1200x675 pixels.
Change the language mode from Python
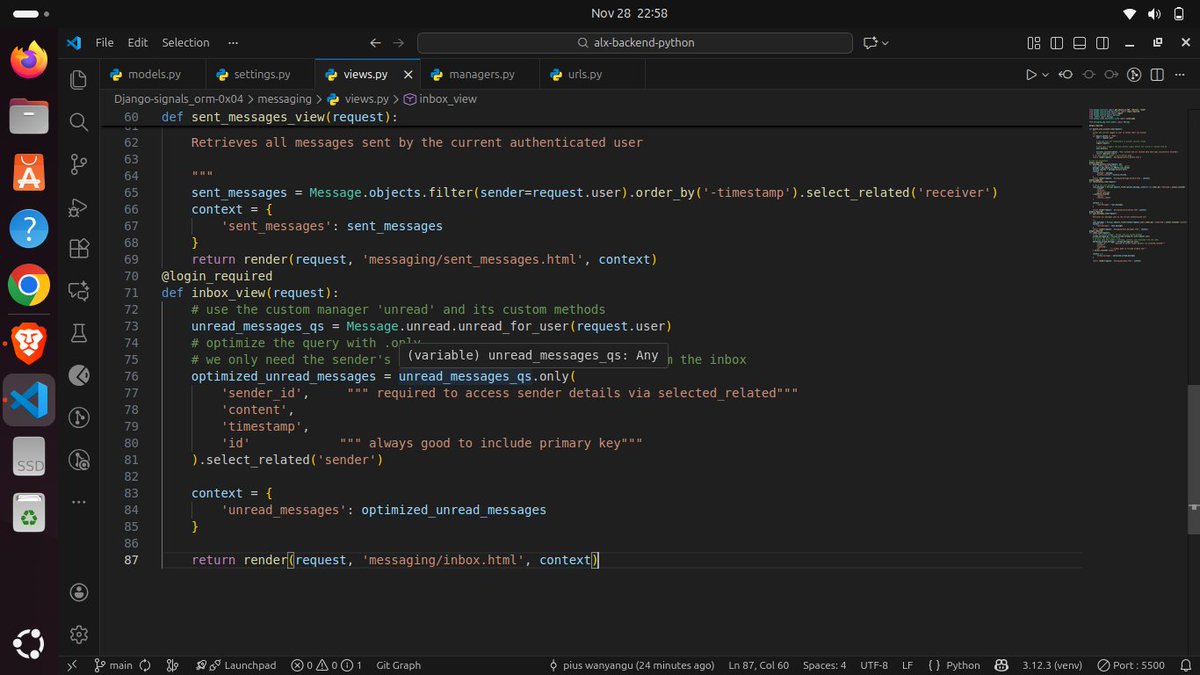tap(963, 665)
